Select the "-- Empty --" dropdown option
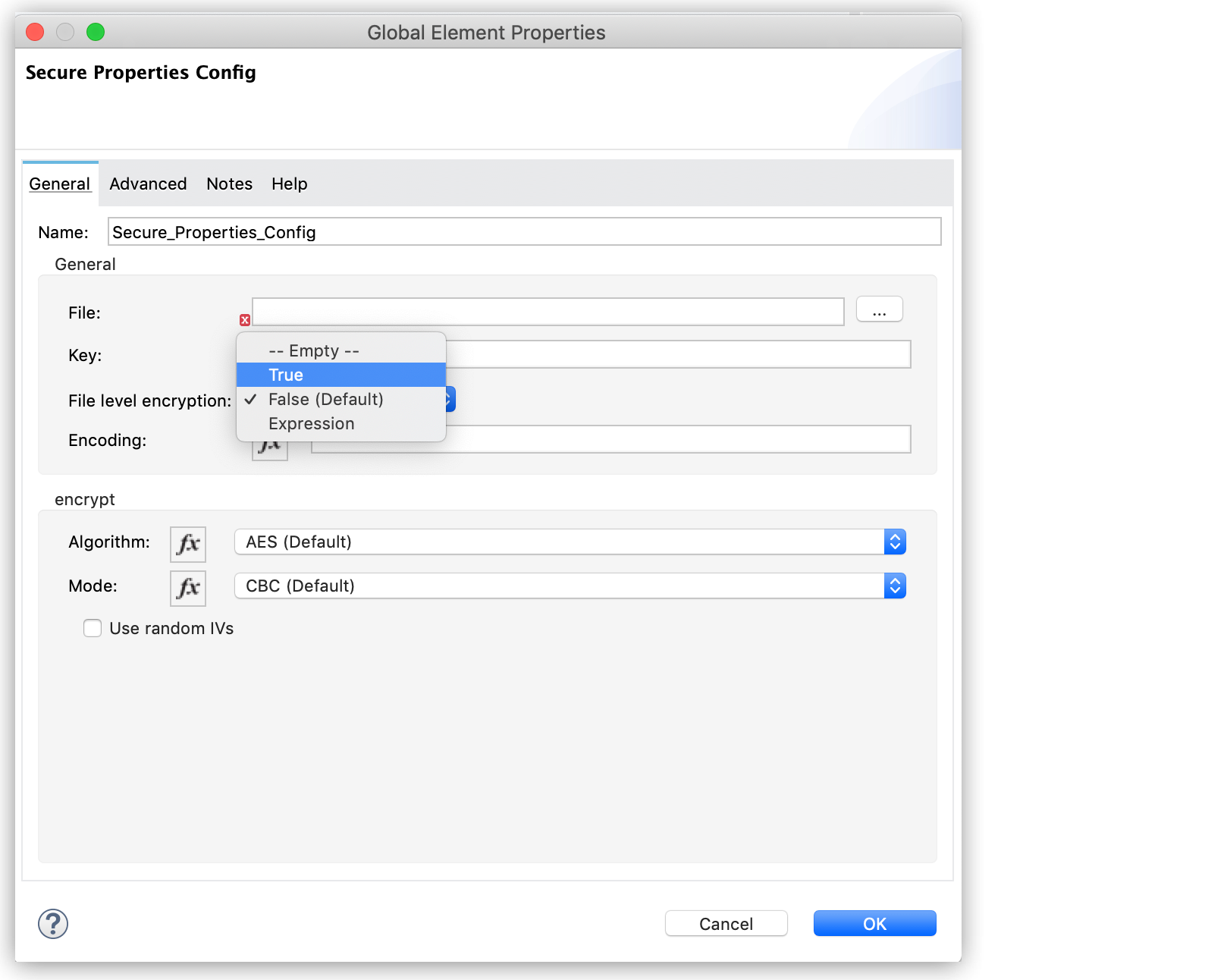This screenshot has height=980, width=1227. point(312,350)
